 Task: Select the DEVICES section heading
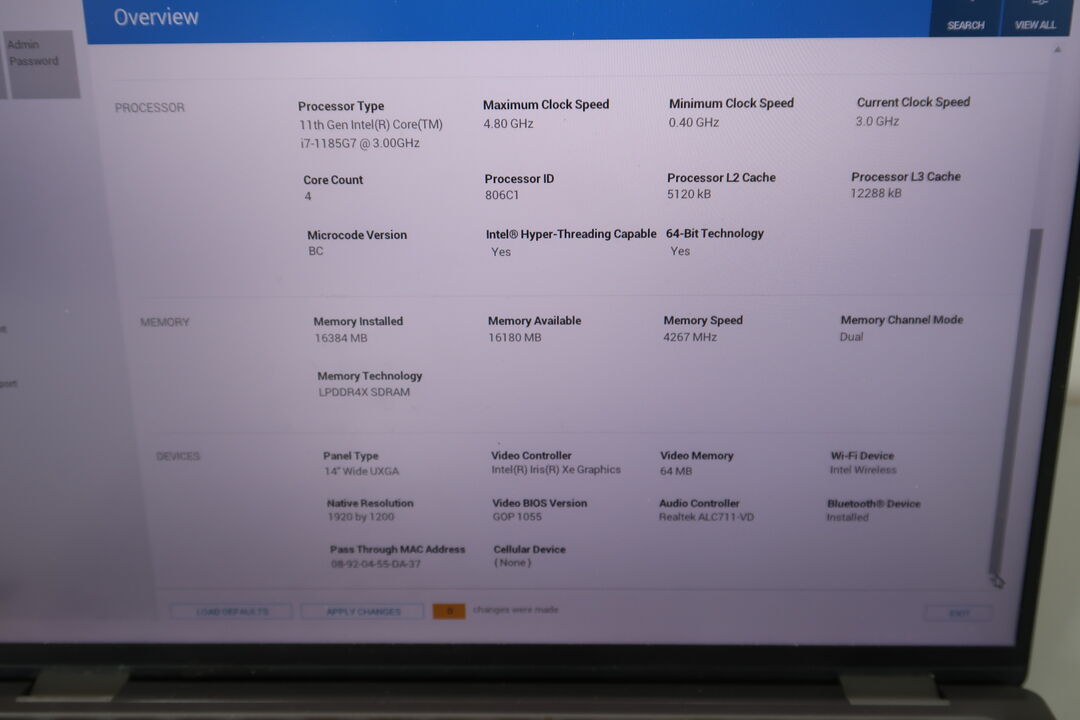(178, 456)
